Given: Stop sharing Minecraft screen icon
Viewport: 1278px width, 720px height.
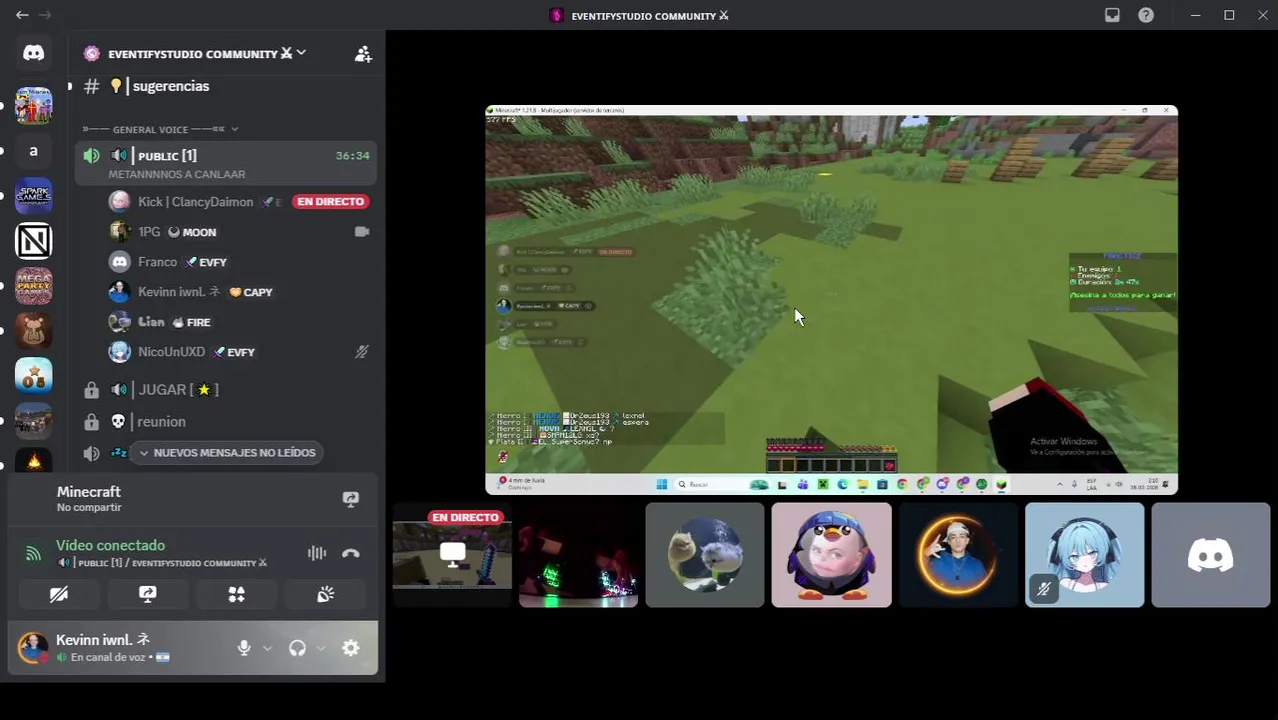Looking at the screenshot, I should (351, 499).
